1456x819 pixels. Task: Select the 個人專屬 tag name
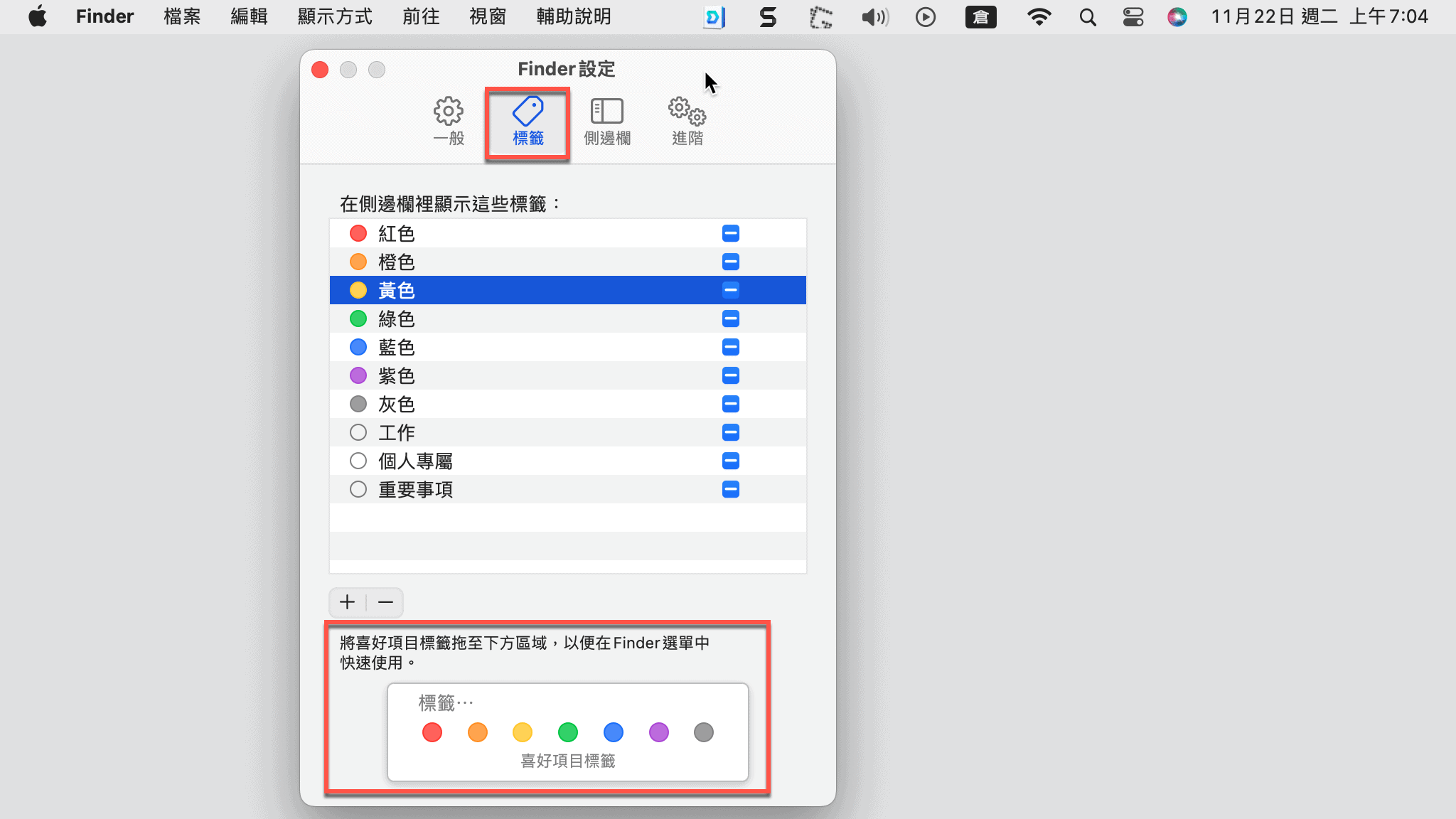(x=416, y=461)
